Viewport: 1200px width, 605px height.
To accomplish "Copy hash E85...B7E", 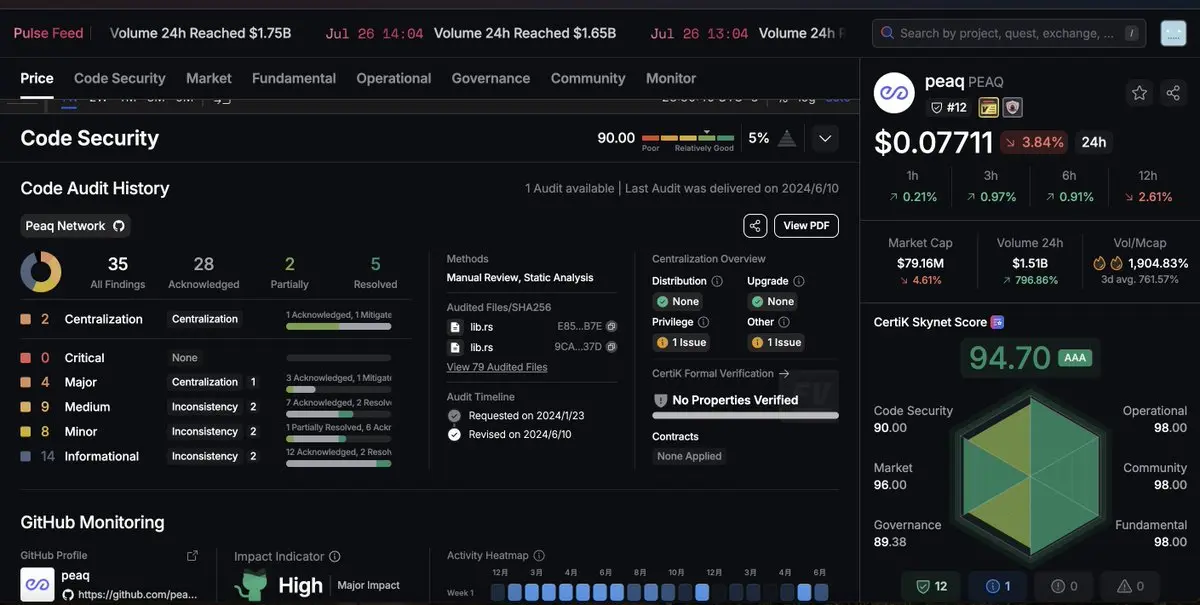I will pyautogui.click(x=611, y=326).
